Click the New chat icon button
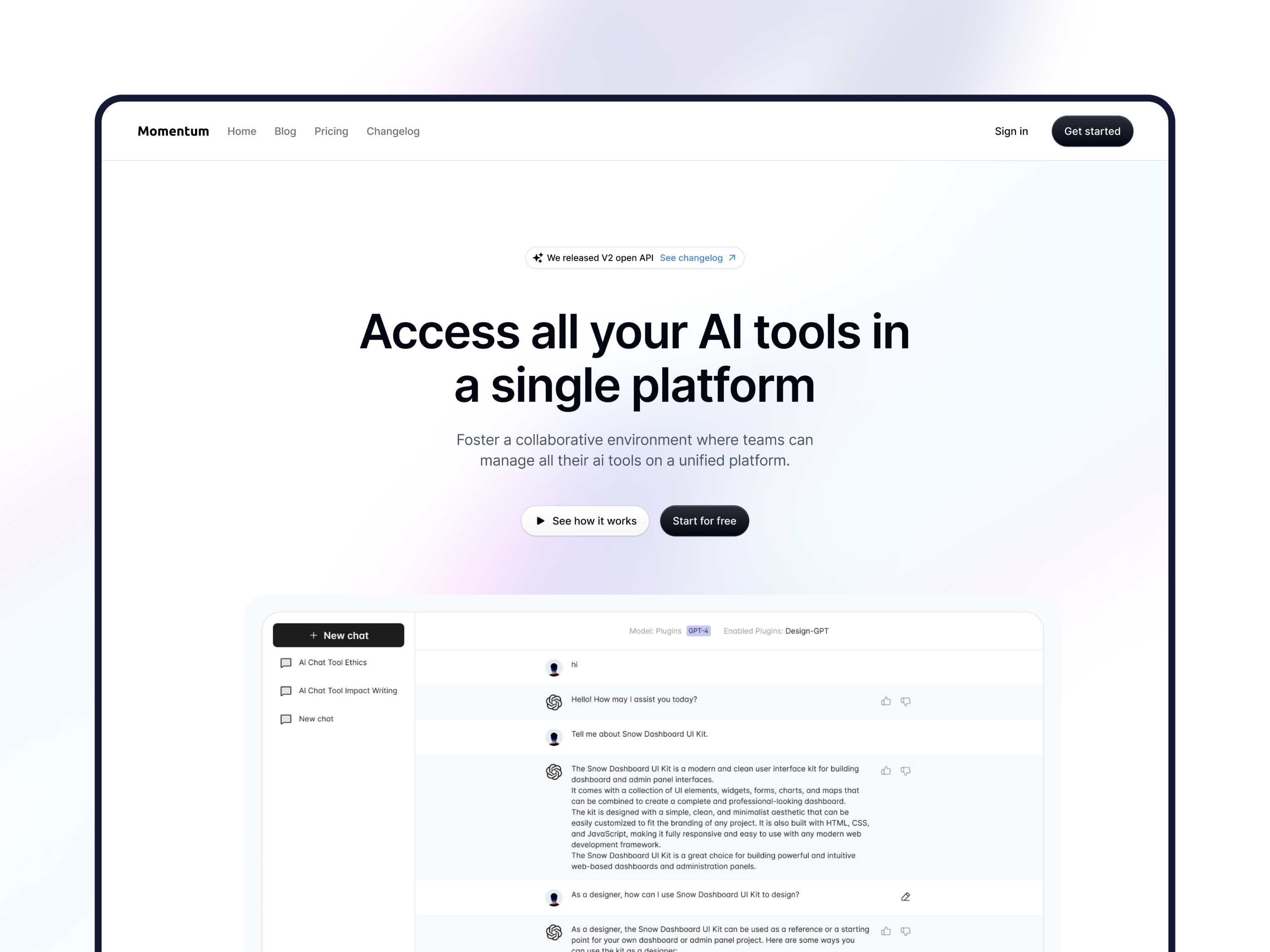Image resolution: width=1270 pixels, height=952 pixels. 338,634
